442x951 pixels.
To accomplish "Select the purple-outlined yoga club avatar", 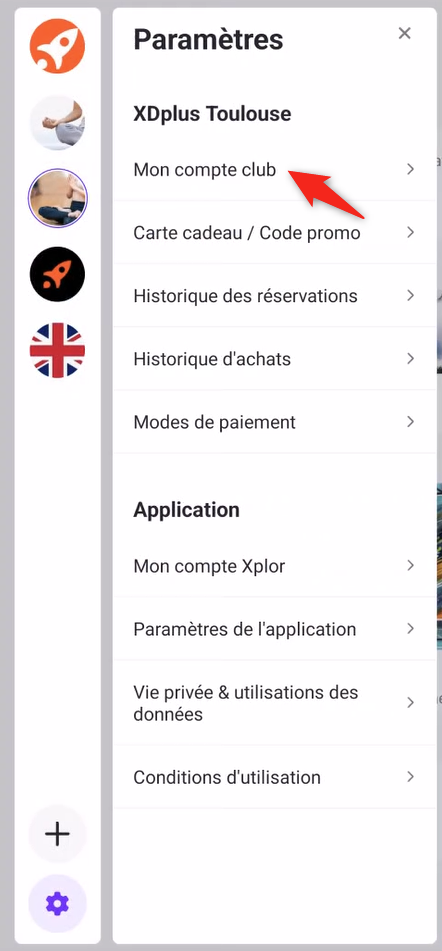I will (x=58, y=198).
